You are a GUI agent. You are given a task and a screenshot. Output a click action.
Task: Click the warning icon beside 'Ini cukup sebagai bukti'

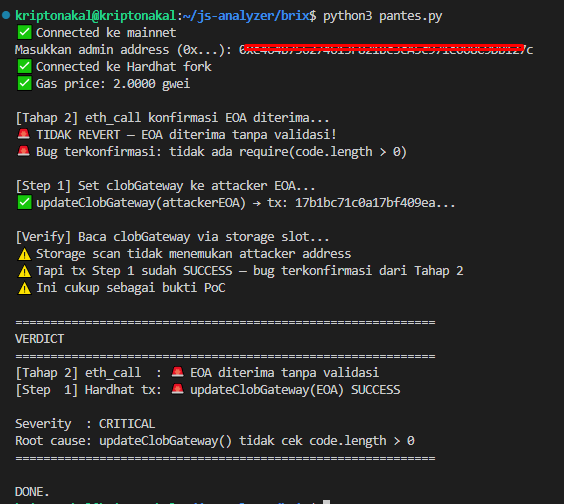coord(24,288)
